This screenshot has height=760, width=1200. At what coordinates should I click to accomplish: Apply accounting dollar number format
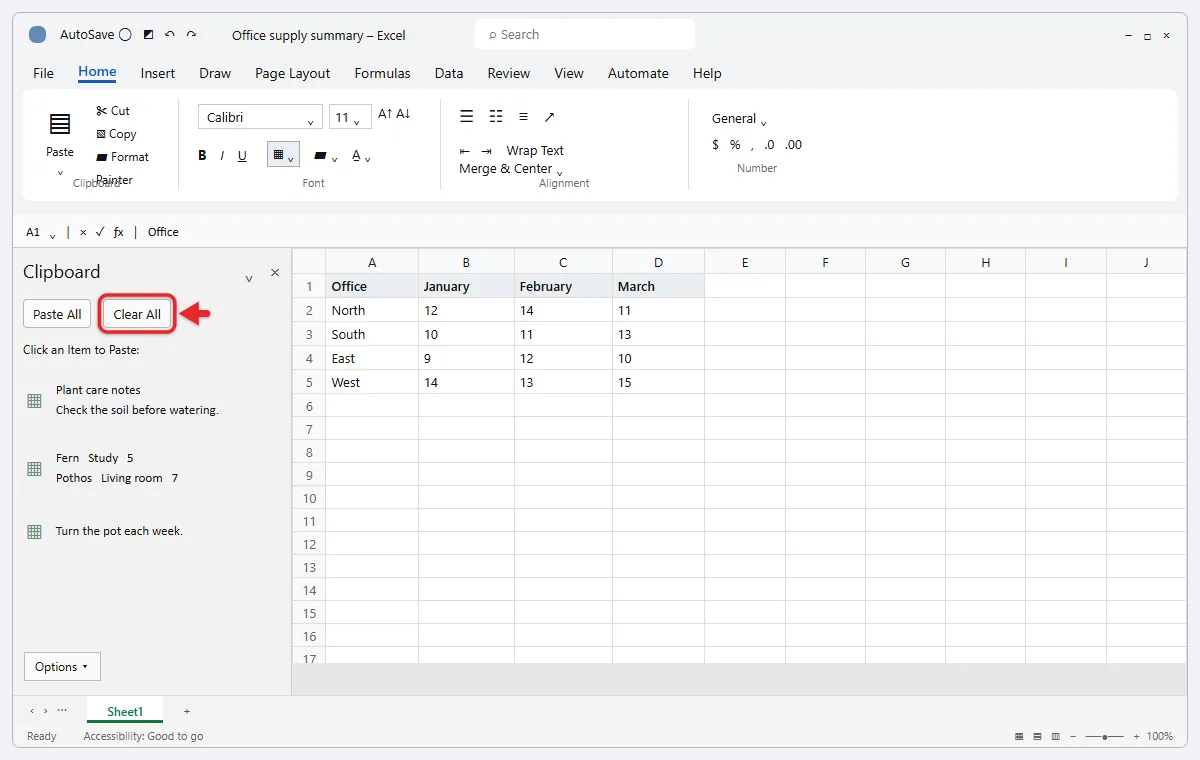pos(715,145)
